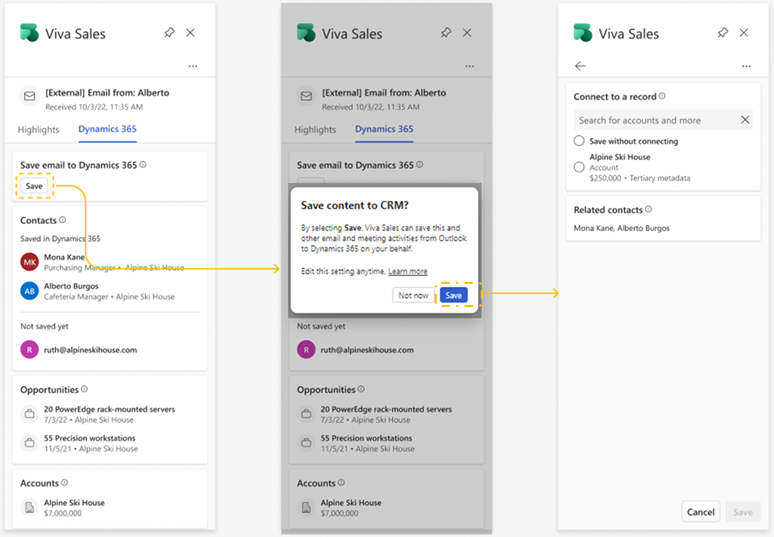Image resolution: width=774 pixels, height=537 pixels.
Task: Switch to Dynamics 365 tab in left panel
Action: coord(107,129)
